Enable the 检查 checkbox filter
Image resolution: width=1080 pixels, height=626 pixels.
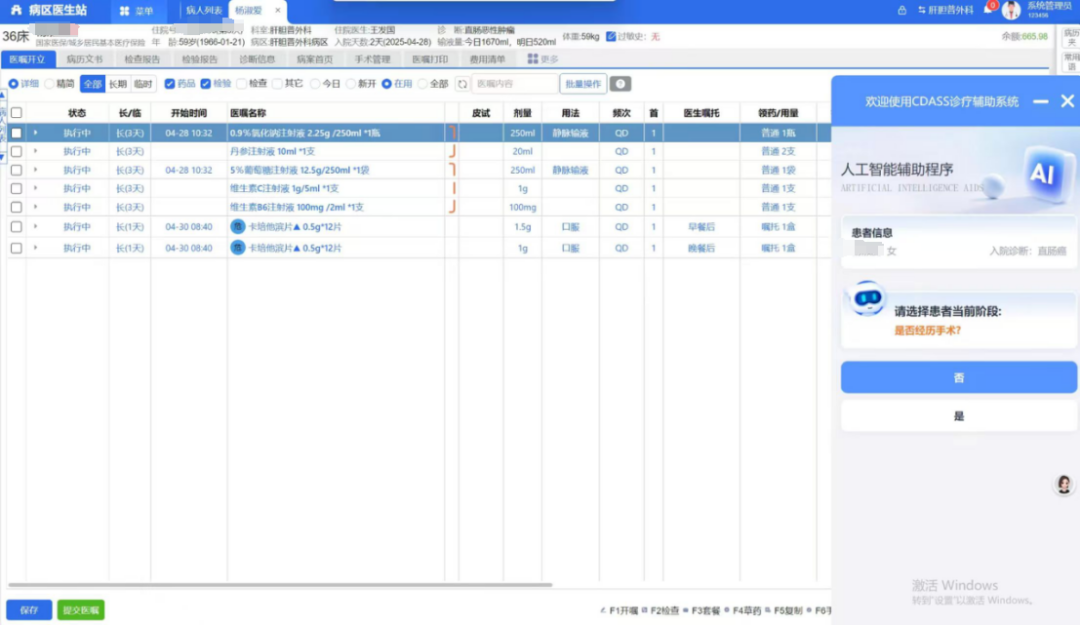pos(241,84)
